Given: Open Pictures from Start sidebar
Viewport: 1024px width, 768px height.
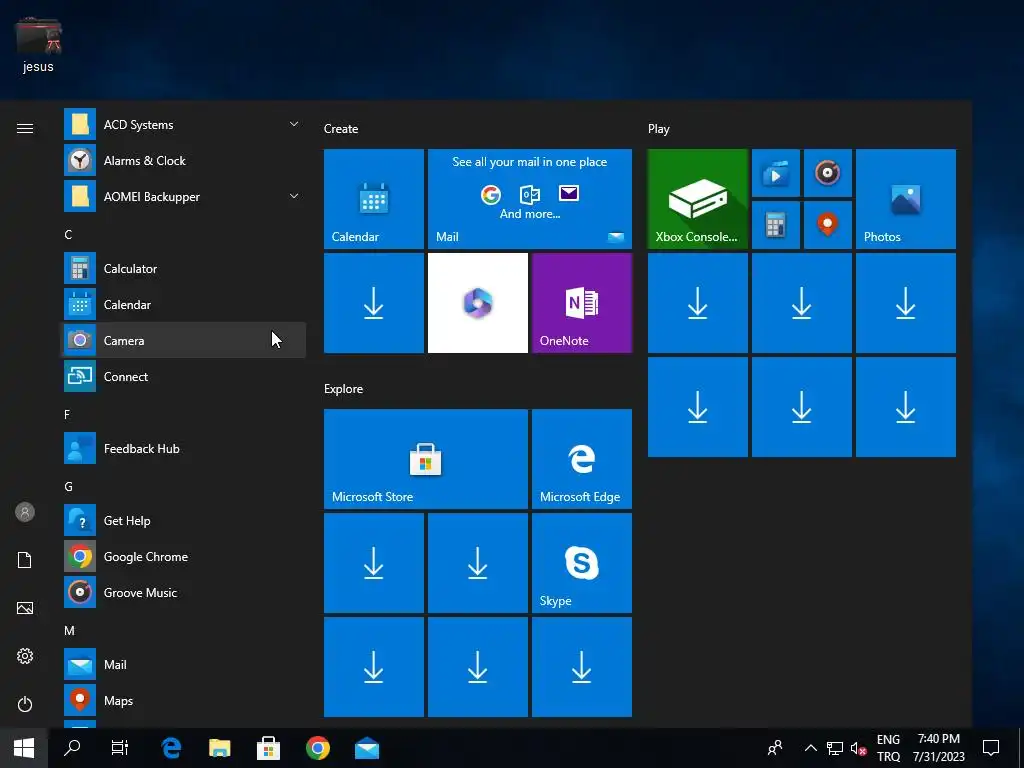Looking at the screenshot, I should tap(25, 608).
